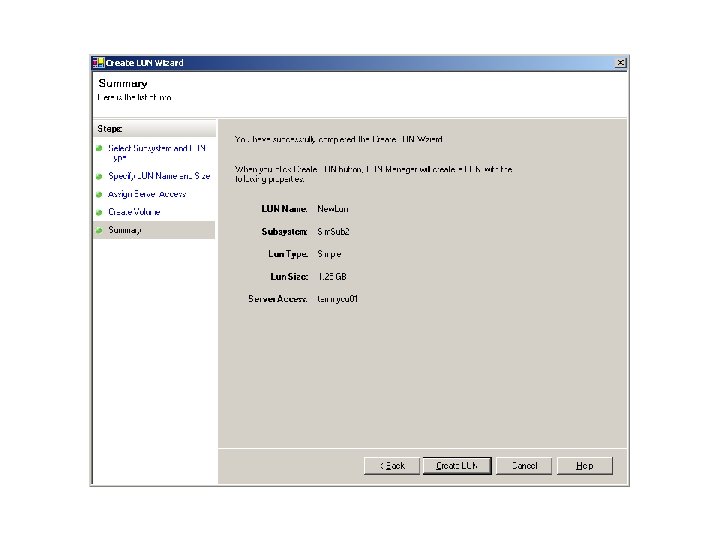This screenshot has height=540, width=720.
Task: Select the 'Create Volume' step
Action: 134,212
